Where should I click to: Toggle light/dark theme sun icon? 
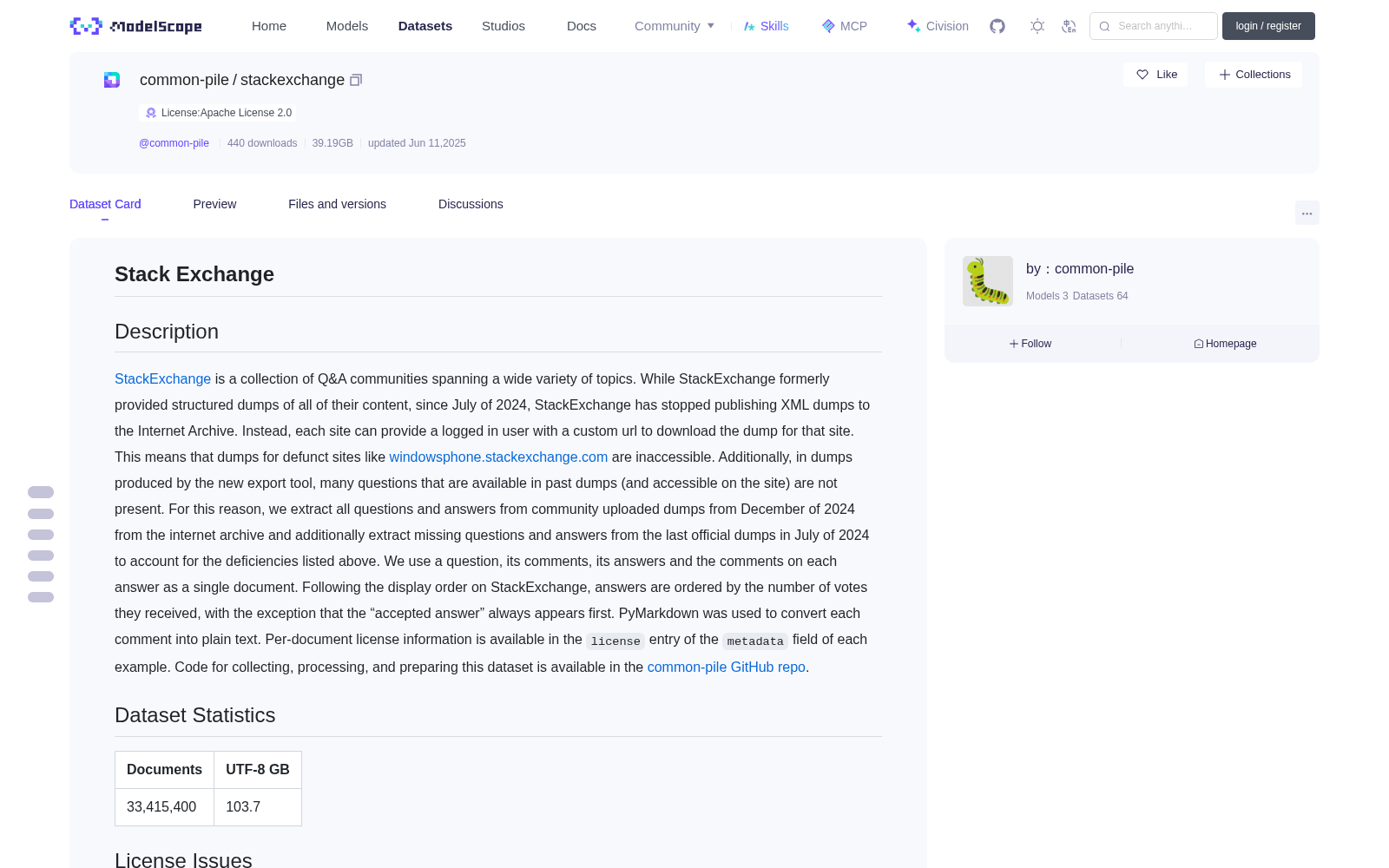pyautogui.click(x=1037, y=26)
